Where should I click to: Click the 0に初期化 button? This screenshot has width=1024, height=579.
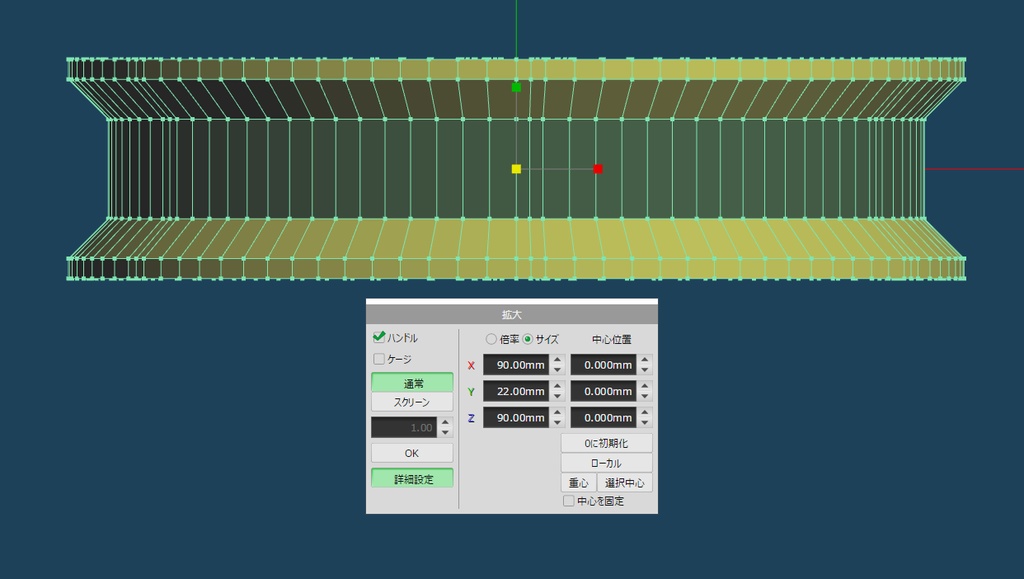[607, 443]
